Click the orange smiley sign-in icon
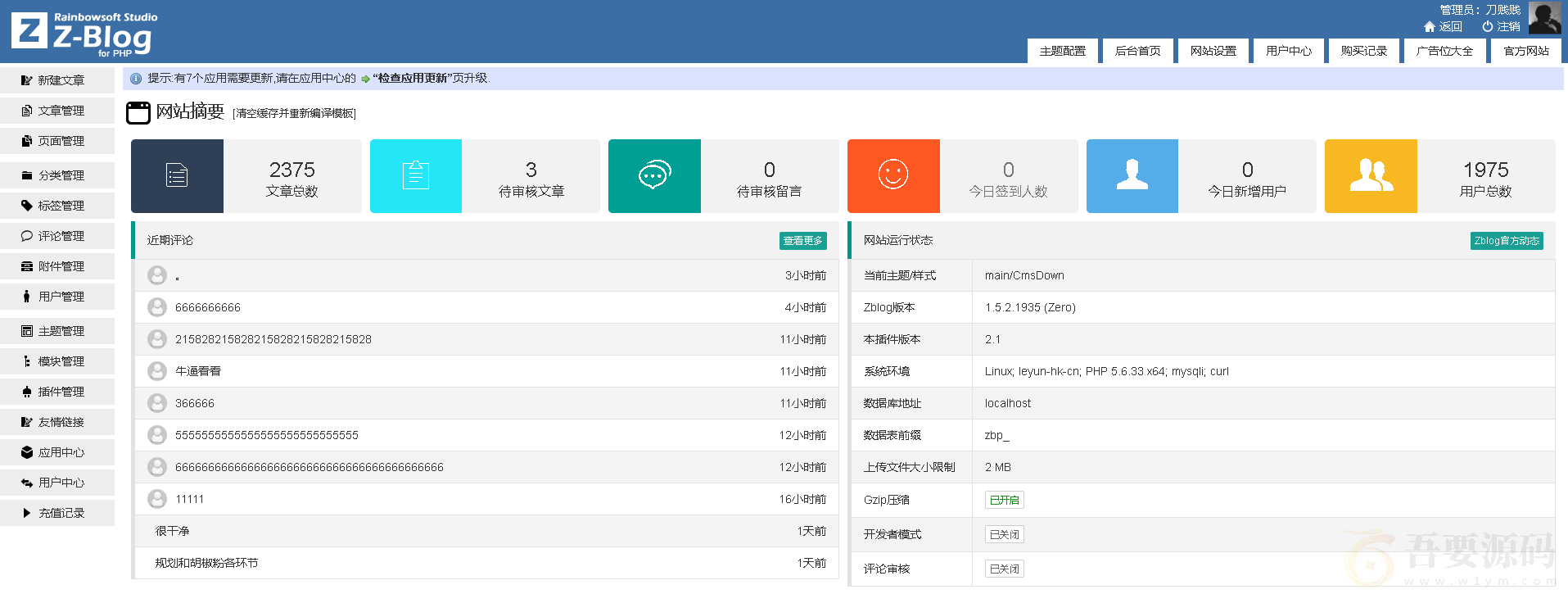 (893, 176)
